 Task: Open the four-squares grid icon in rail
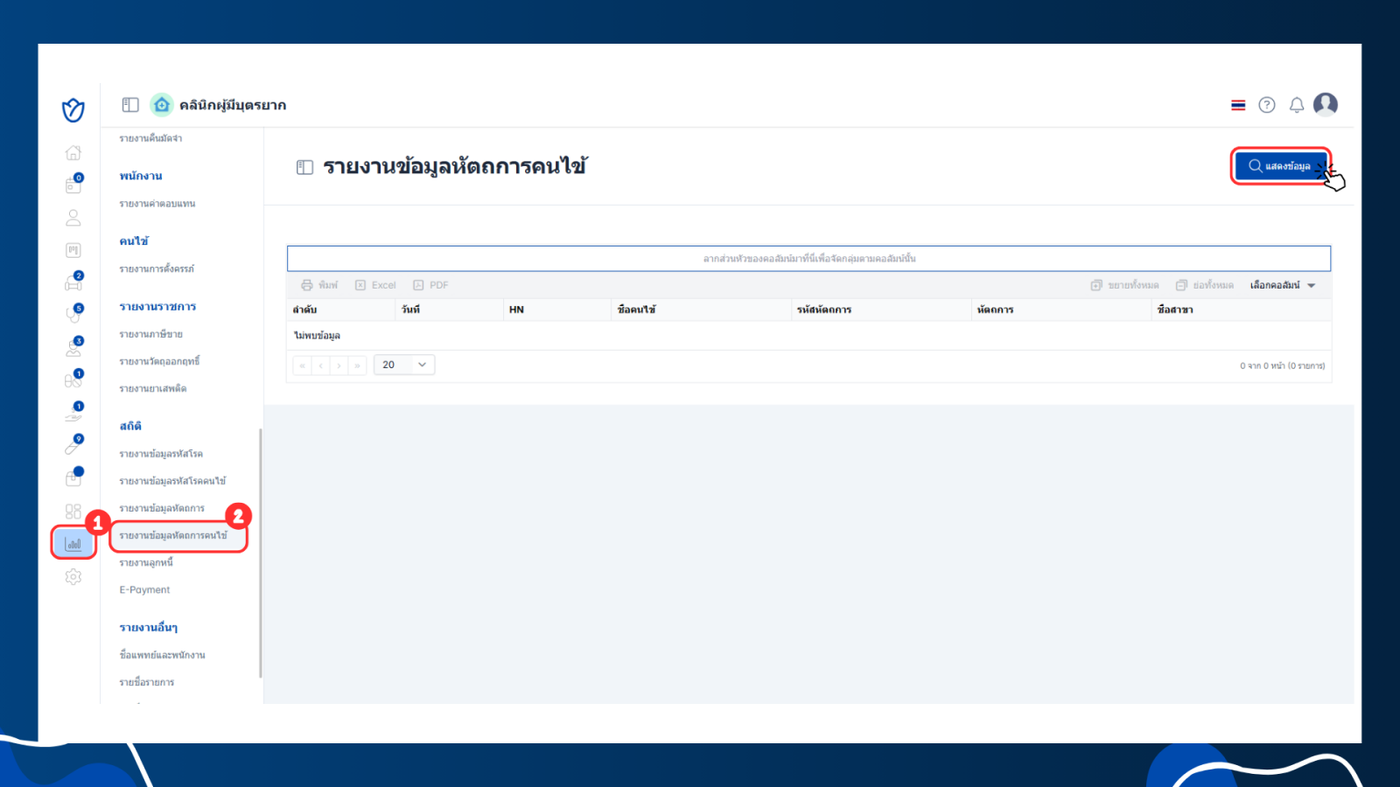73,511
